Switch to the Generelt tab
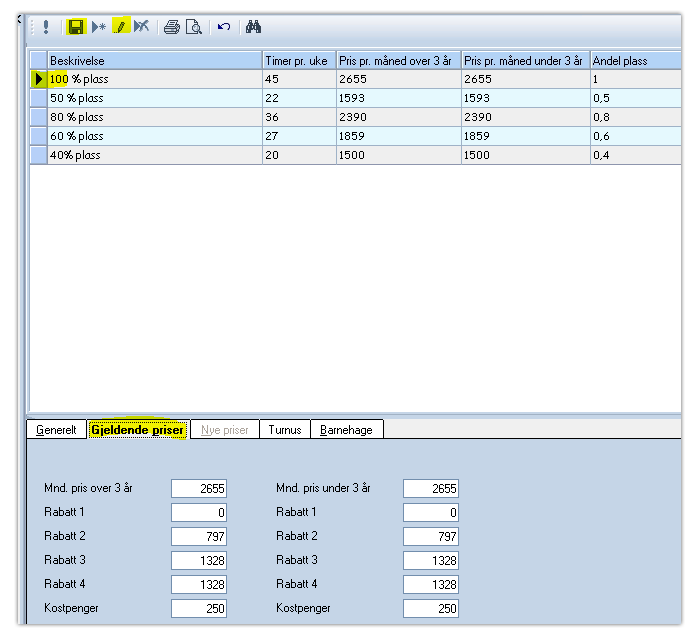695x636 pixels. click(x=56, y=429)
